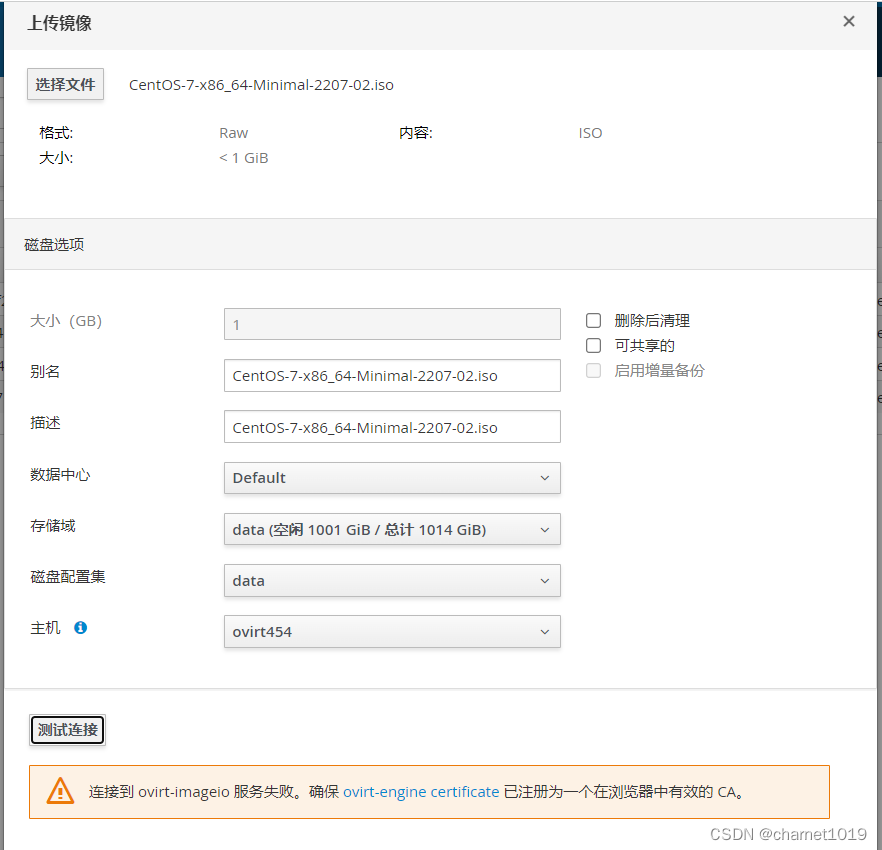Click the 大小 (GB) input field
Screen dimensions: 882x850
point(392,324)
